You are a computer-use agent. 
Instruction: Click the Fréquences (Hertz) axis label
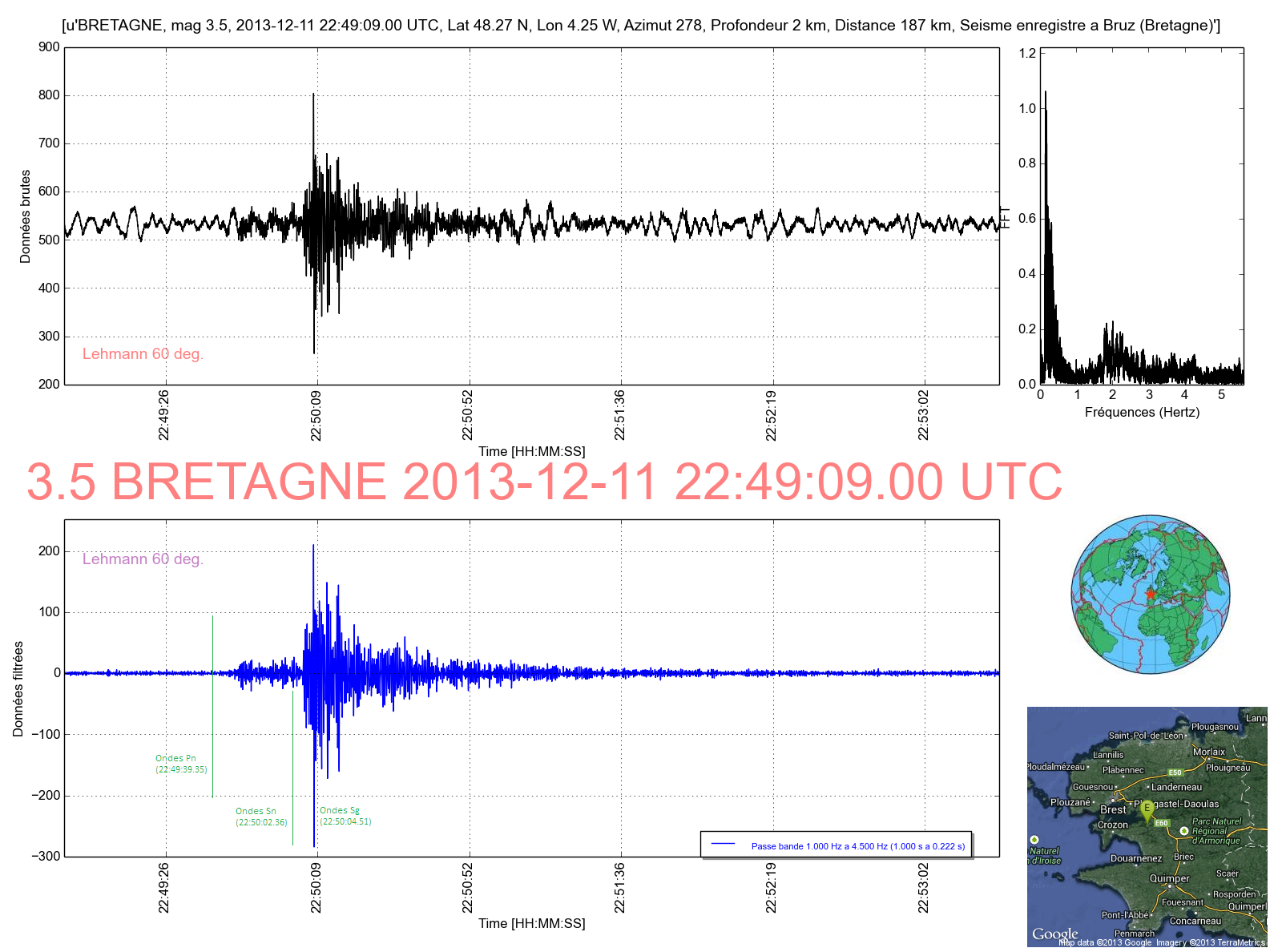pos(1142,413)
